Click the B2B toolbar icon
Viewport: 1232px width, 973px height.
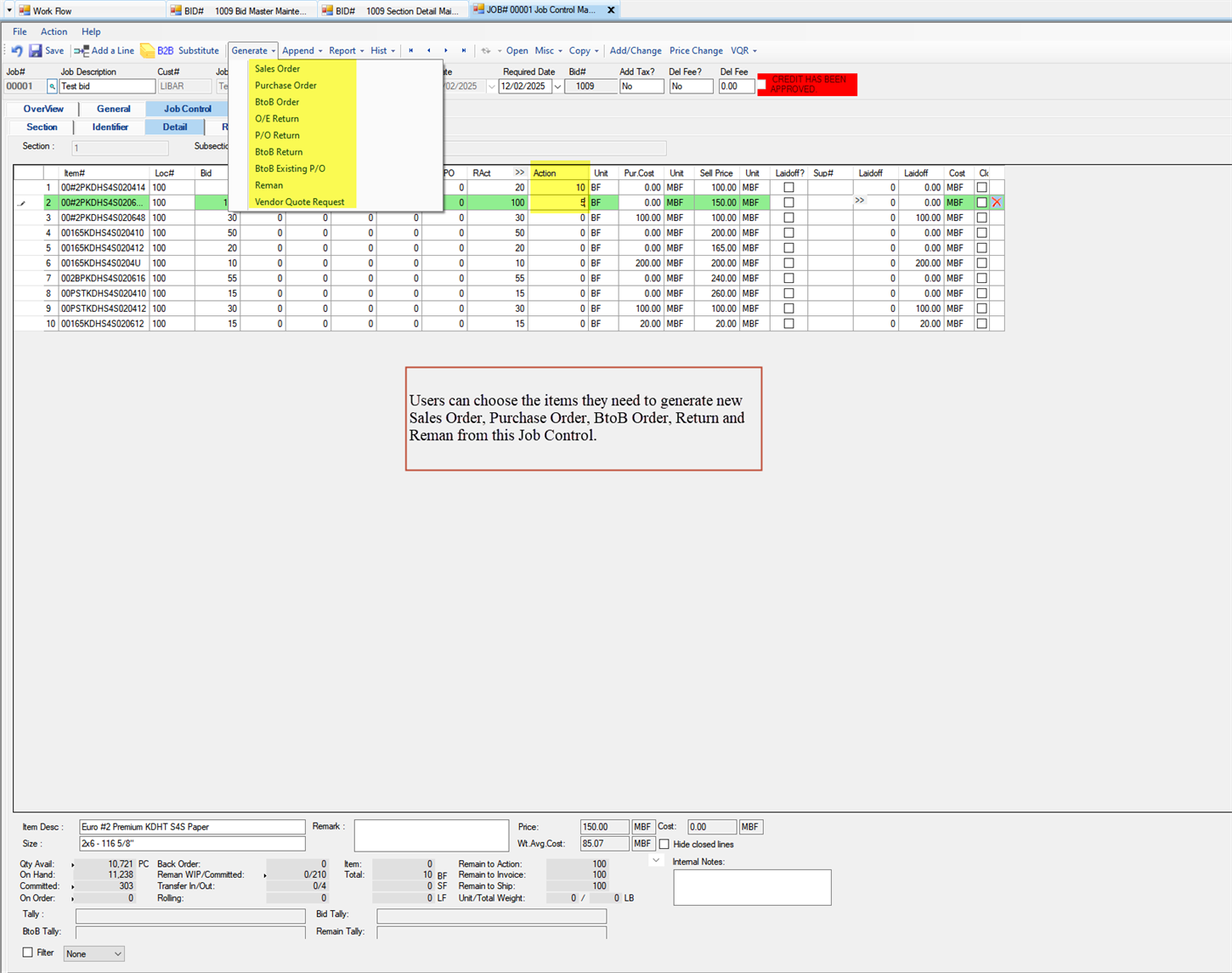point(148,51)
